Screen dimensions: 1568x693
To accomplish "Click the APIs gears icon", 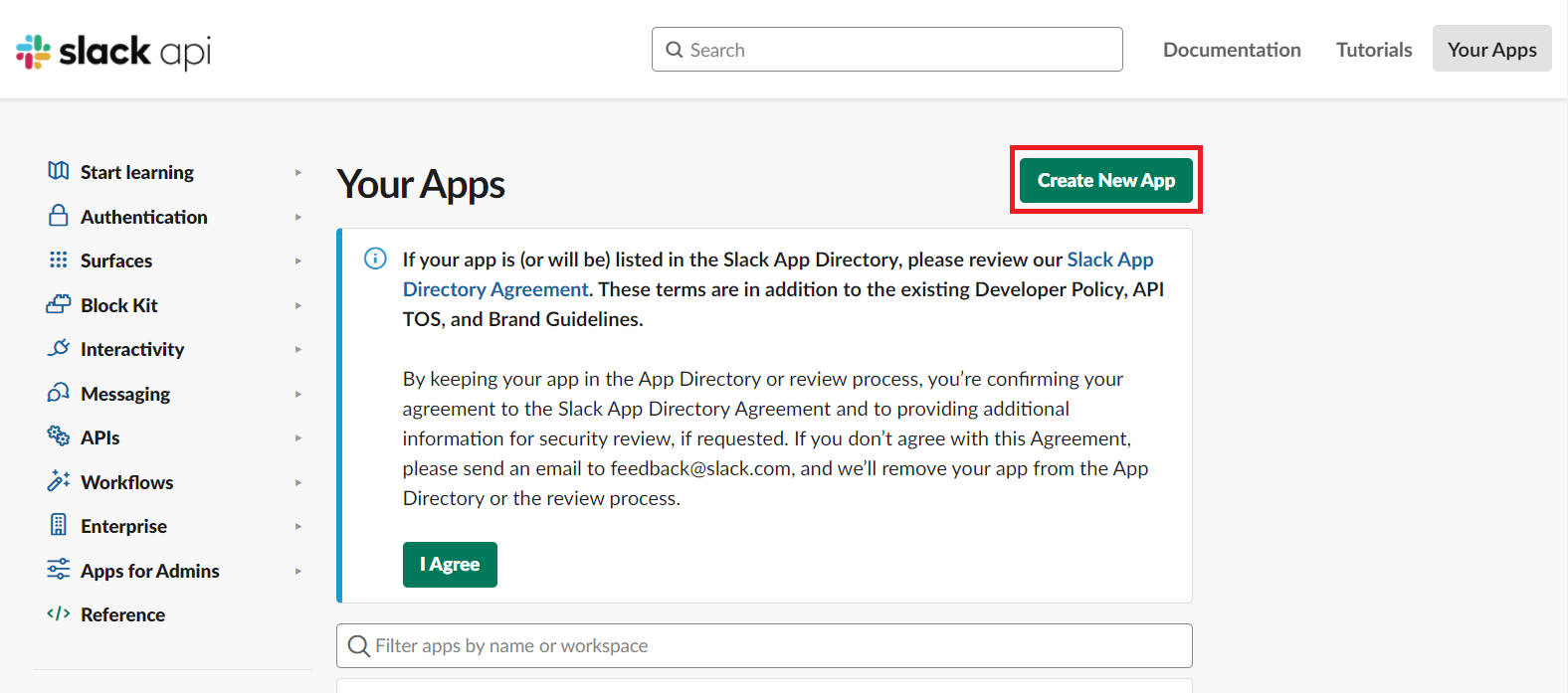I will point(59,436).
